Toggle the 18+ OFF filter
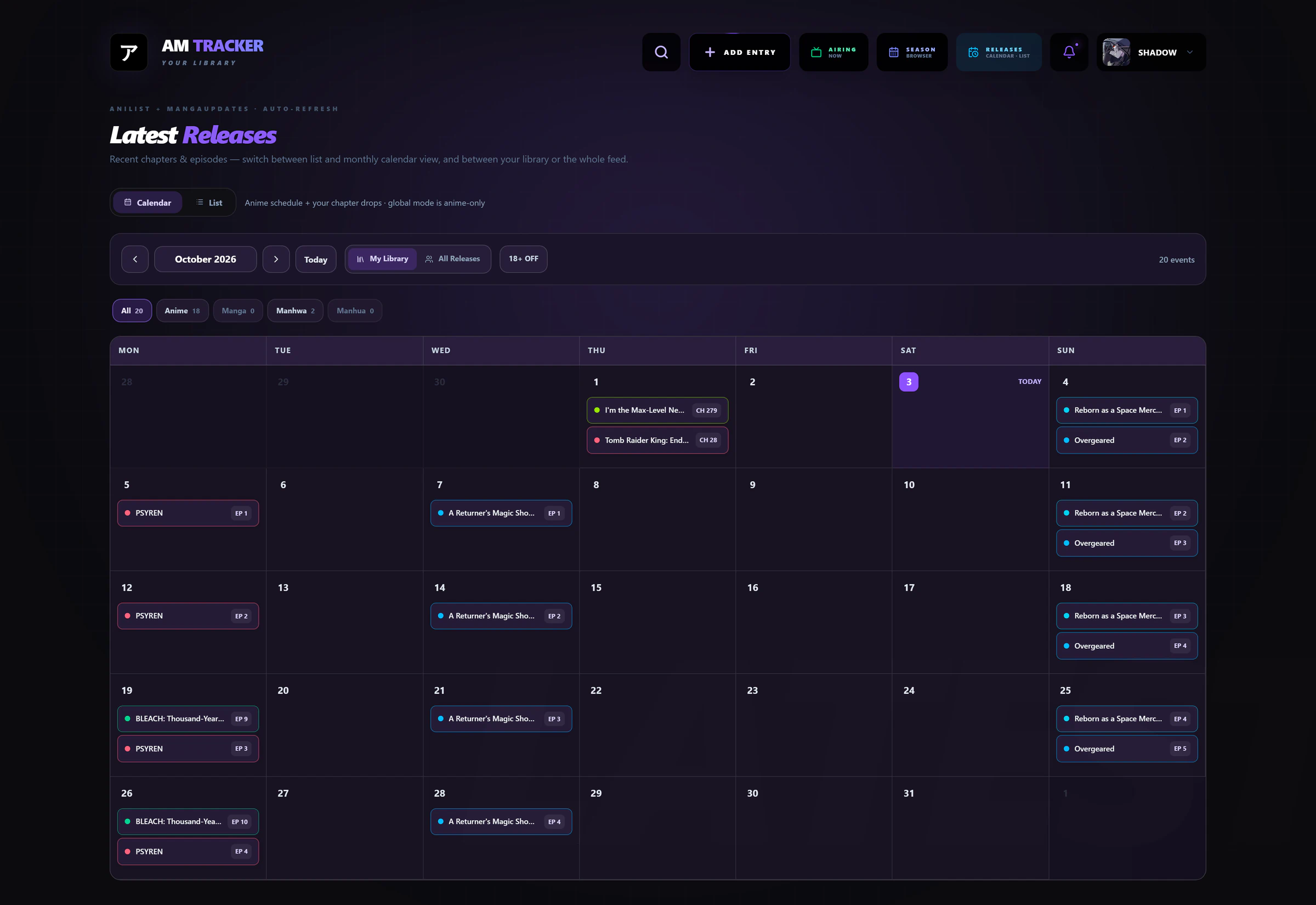This screenshot has width=1316, height=905. pyautogui.click(x=523, y=259)
